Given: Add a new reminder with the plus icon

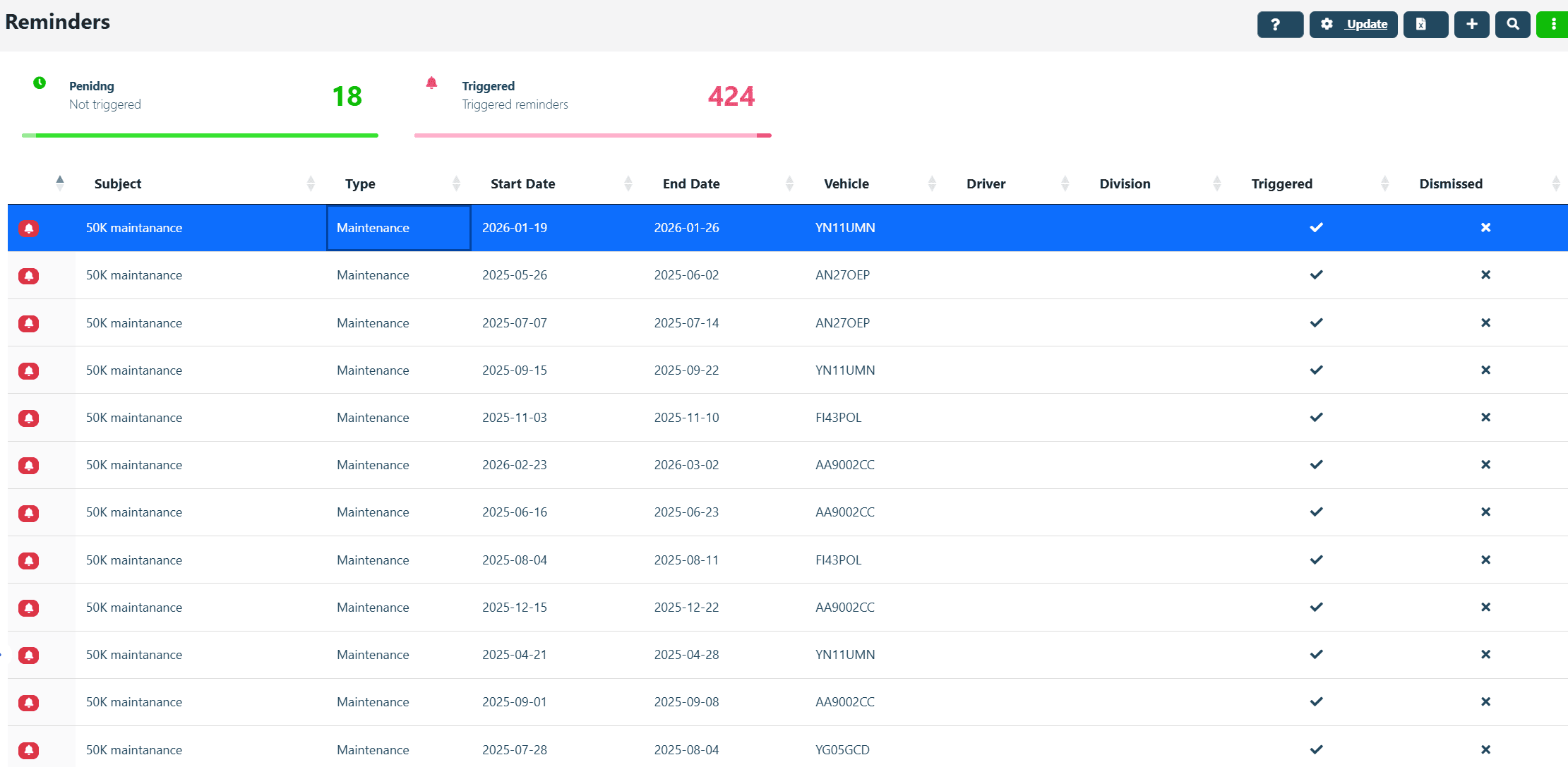Looking at the screenshot, I should coord(1471,24).
